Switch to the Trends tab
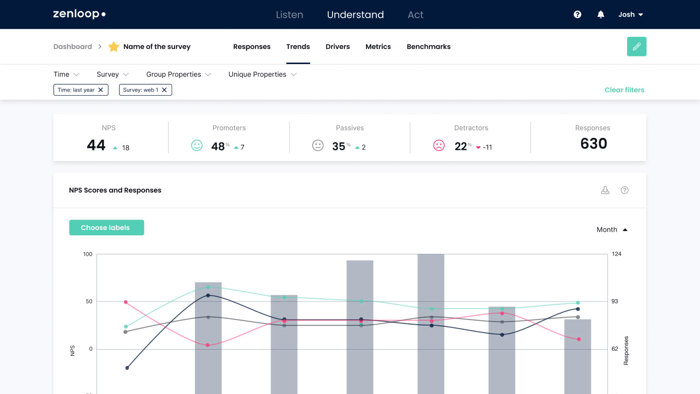 [298, 46]
